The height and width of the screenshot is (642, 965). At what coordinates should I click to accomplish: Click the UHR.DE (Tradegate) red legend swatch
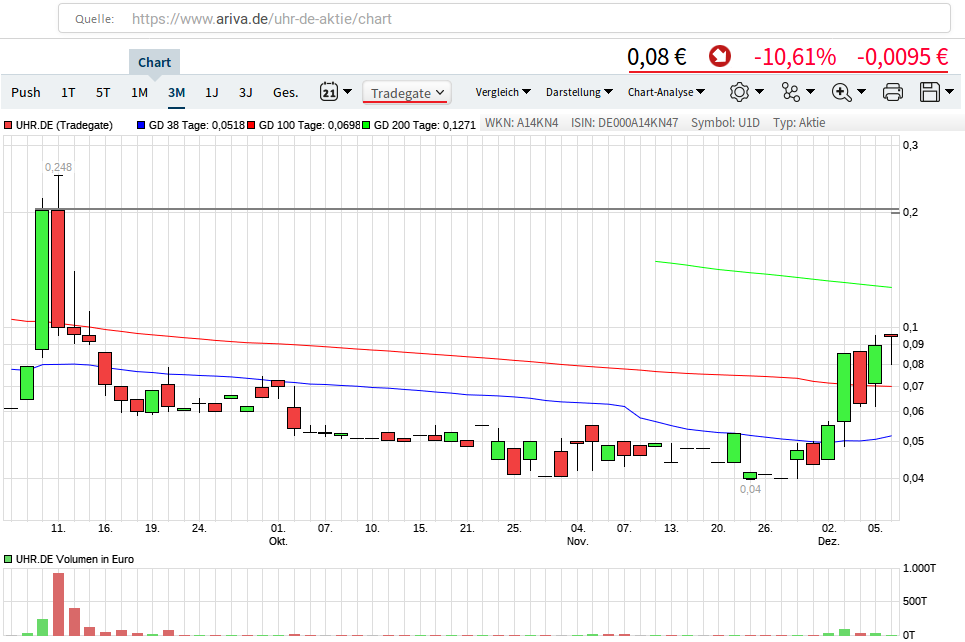click(8, 125)
